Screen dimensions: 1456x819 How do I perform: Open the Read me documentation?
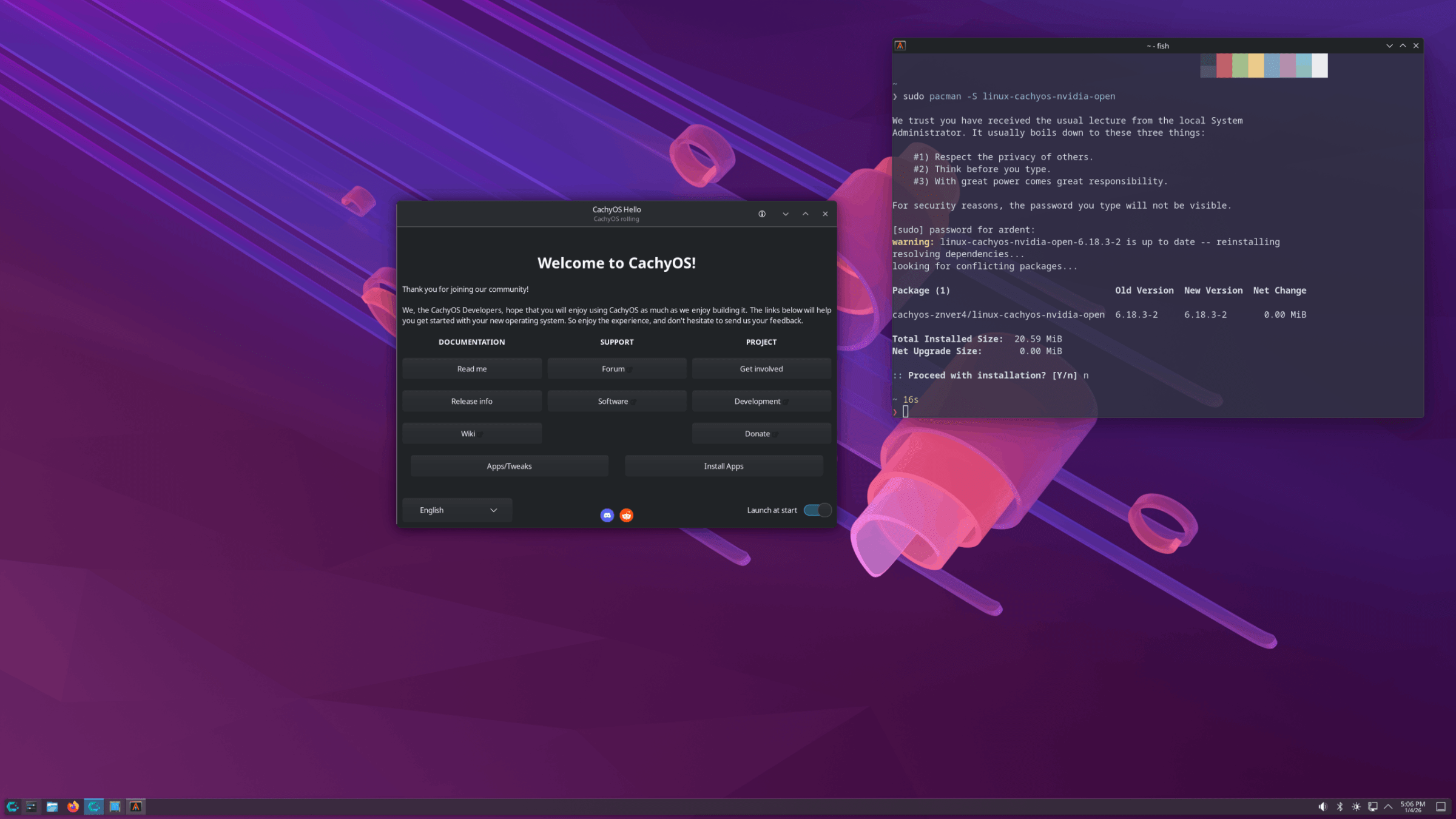tap(471, 368)
